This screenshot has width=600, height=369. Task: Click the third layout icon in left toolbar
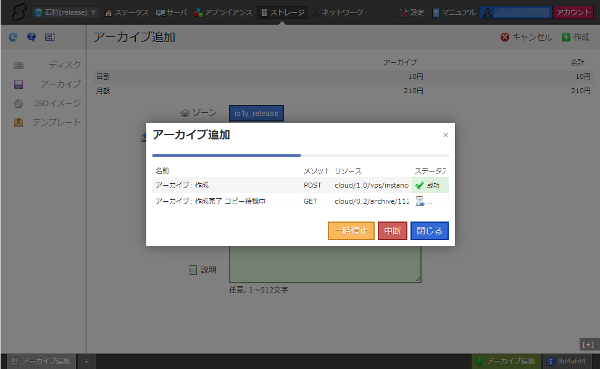pyautogui.click(x=50, y=37)
